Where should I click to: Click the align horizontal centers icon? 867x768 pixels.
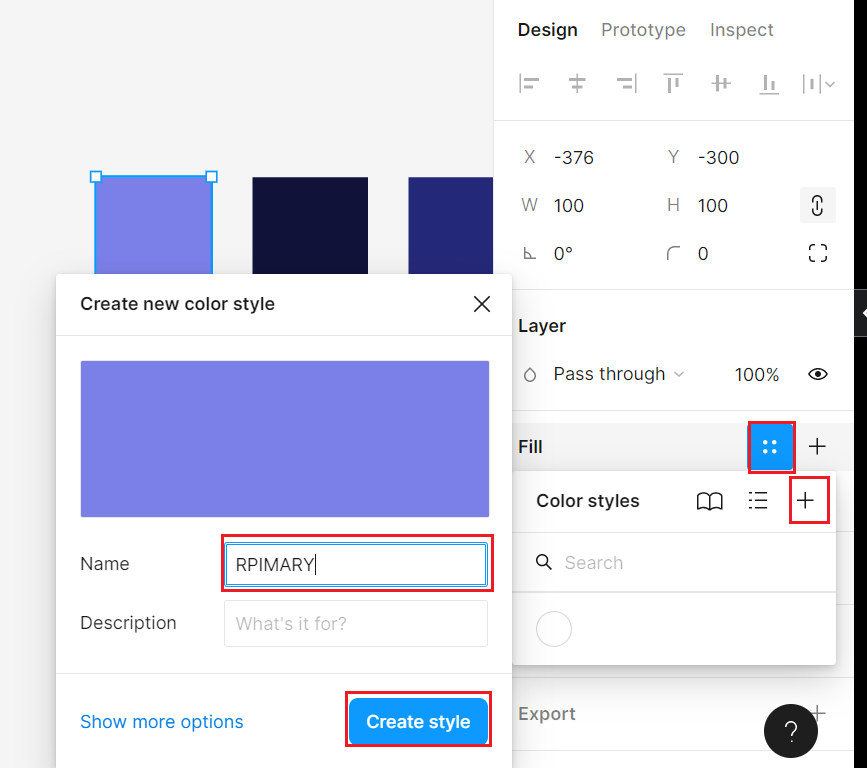click(577, 84)
